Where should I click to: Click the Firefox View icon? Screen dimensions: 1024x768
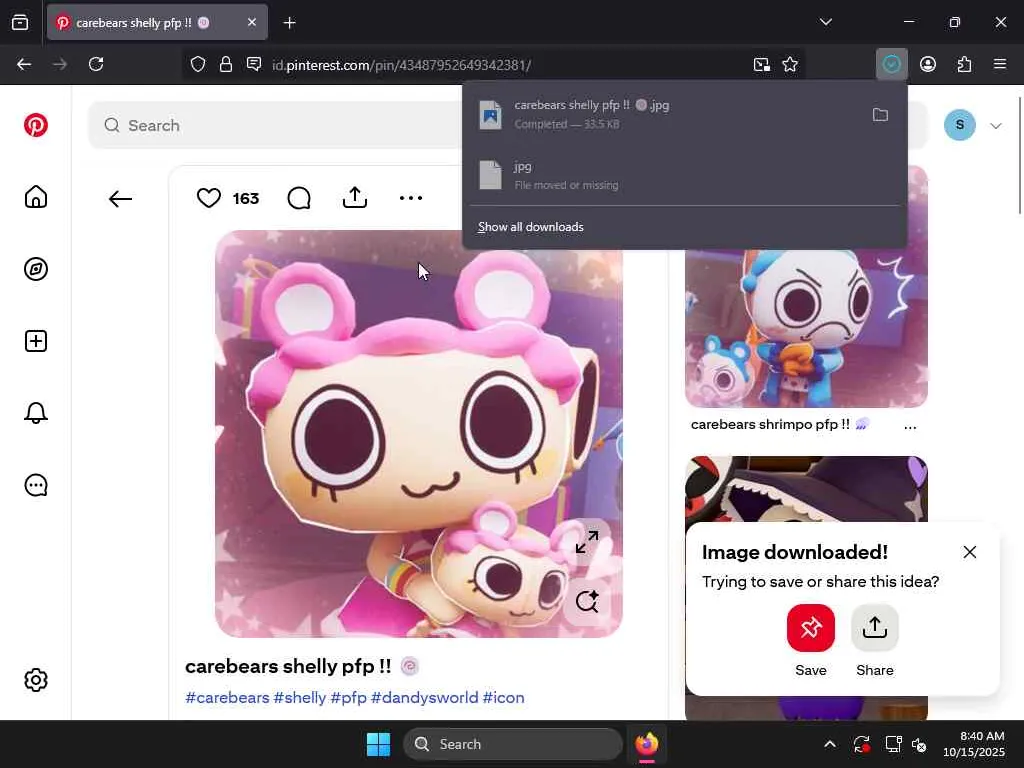[20, 23]
